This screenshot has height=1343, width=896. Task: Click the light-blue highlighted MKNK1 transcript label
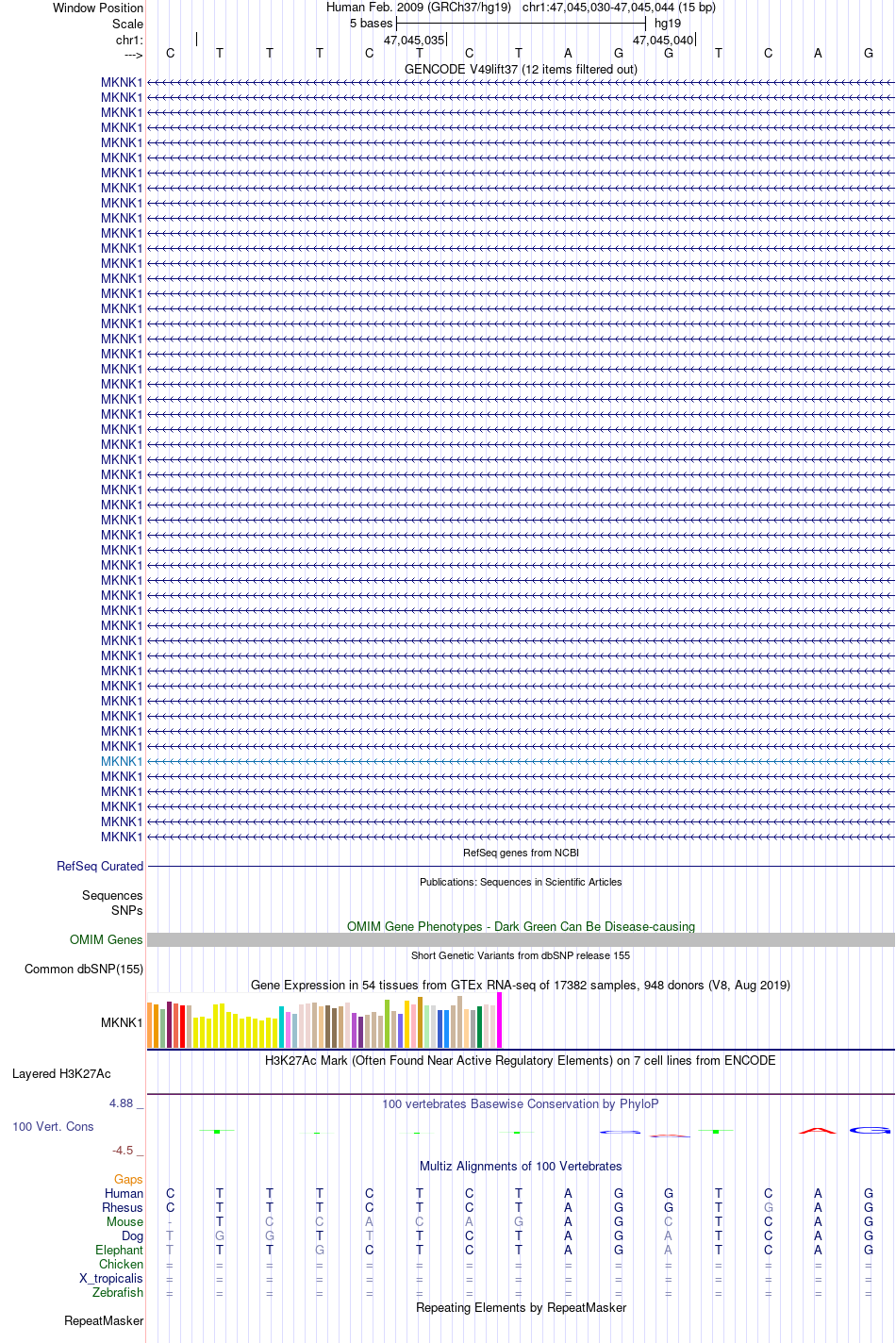click(122, 761)
